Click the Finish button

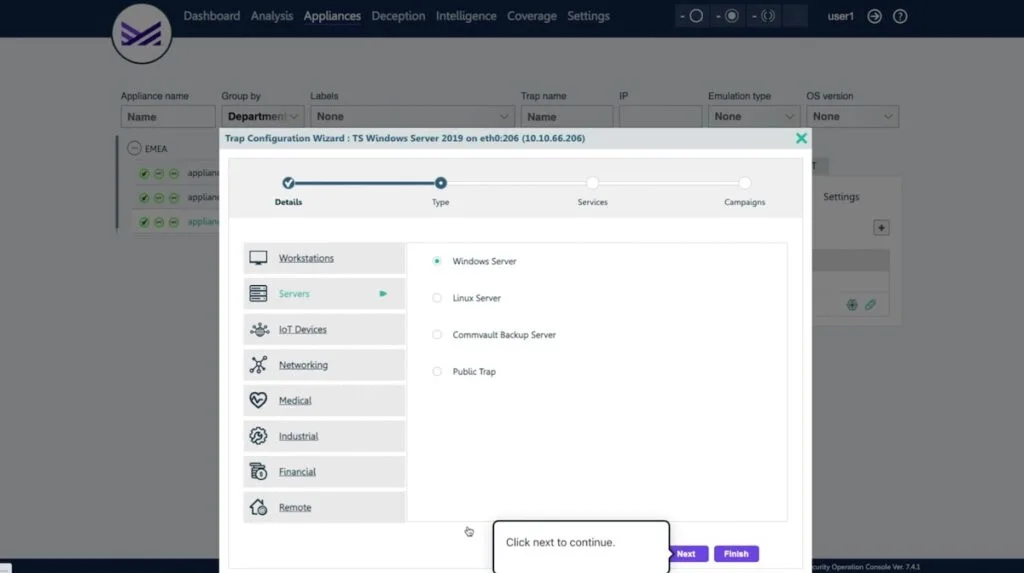[736, 553]
